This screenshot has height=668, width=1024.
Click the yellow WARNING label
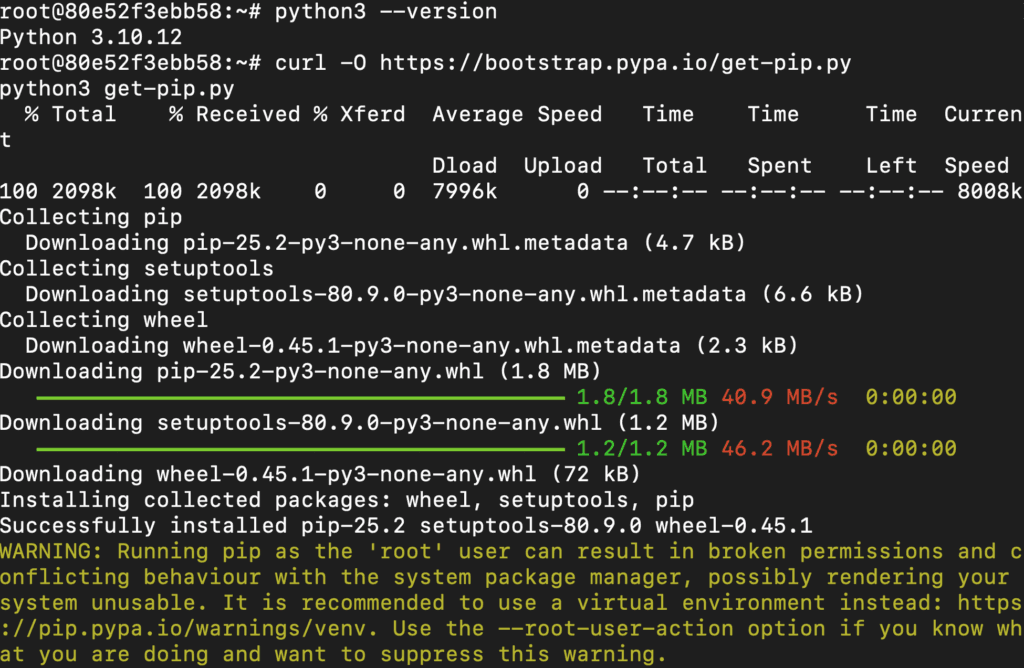click(52, 552)
